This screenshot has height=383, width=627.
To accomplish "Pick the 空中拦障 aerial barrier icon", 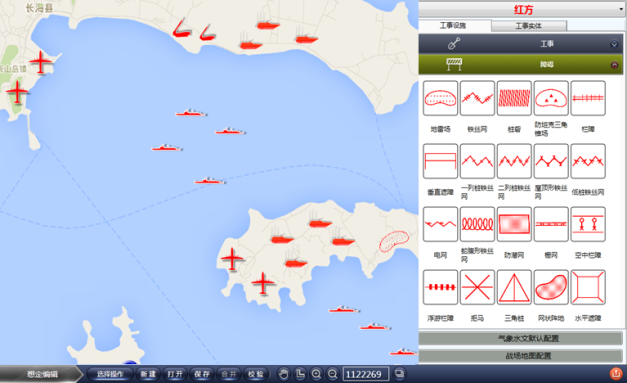I will click(x=588, y=224).
